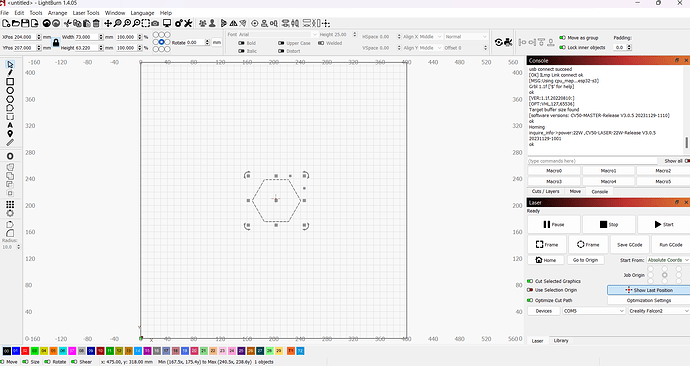Click the Save GCode button
This screenshot has width=690, height=366.
point(629,245)
